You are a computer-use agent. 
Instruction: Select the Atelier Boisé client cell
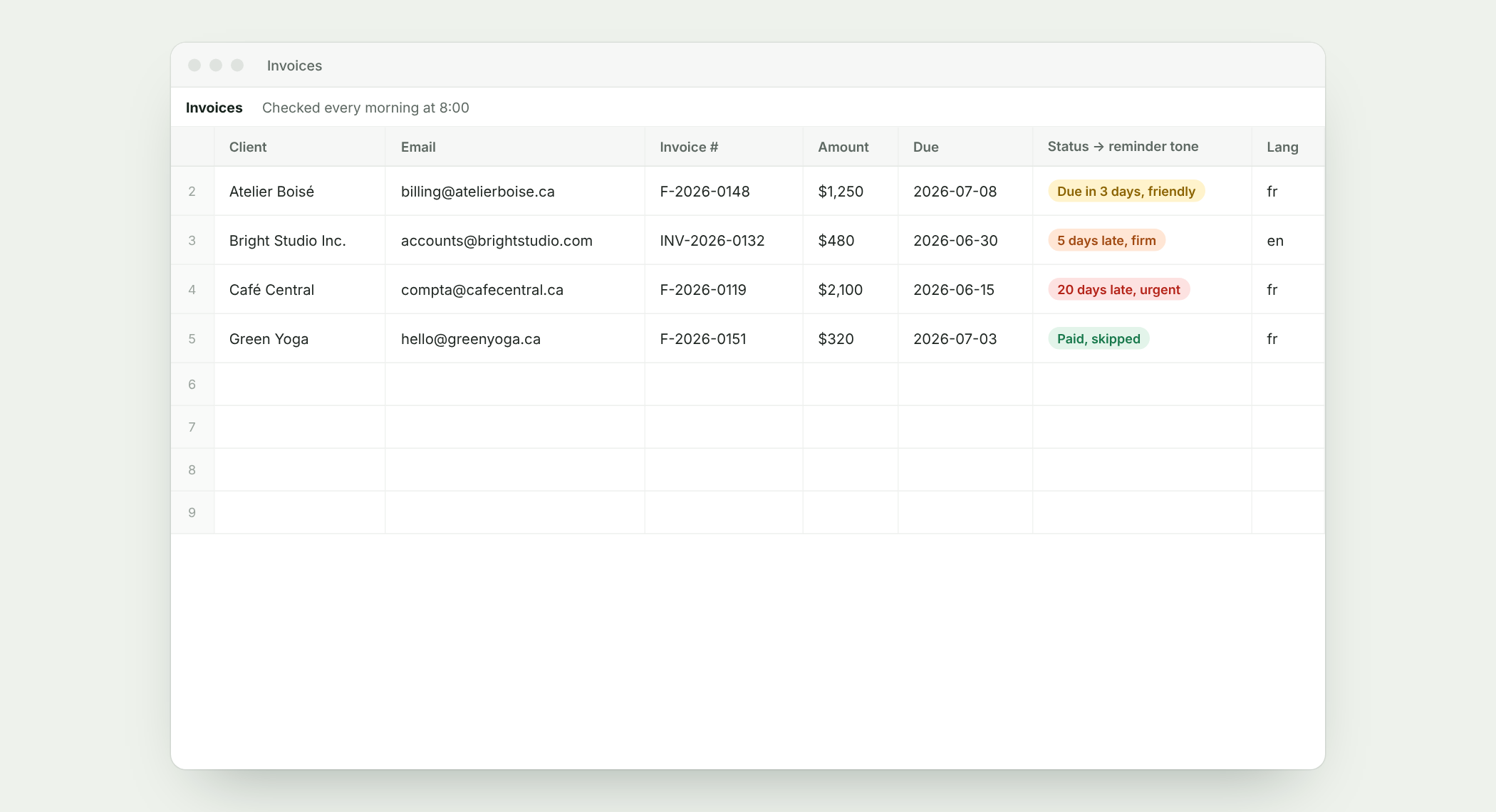(299, 191)
